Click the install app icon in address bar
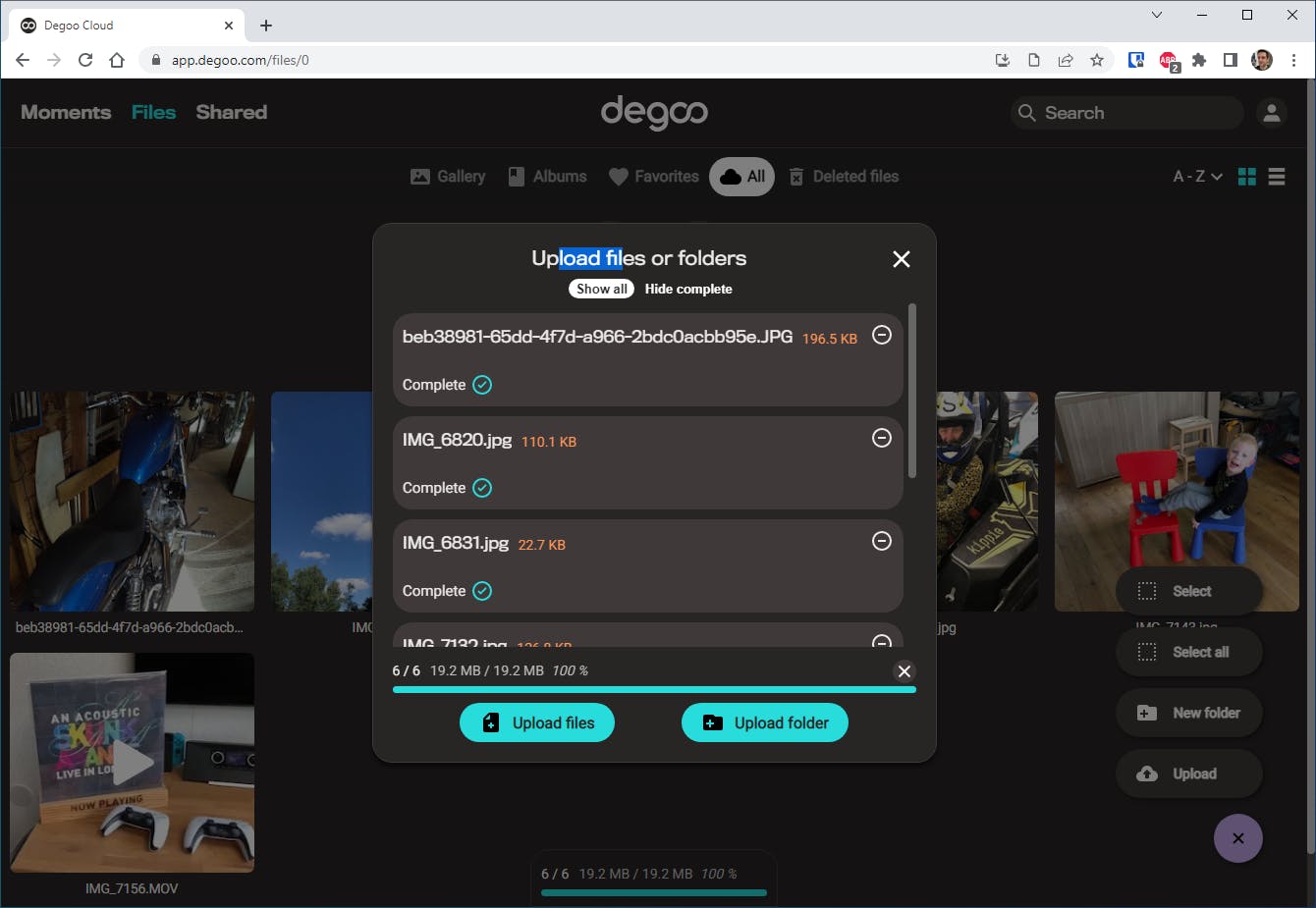 coord(1003,60)
